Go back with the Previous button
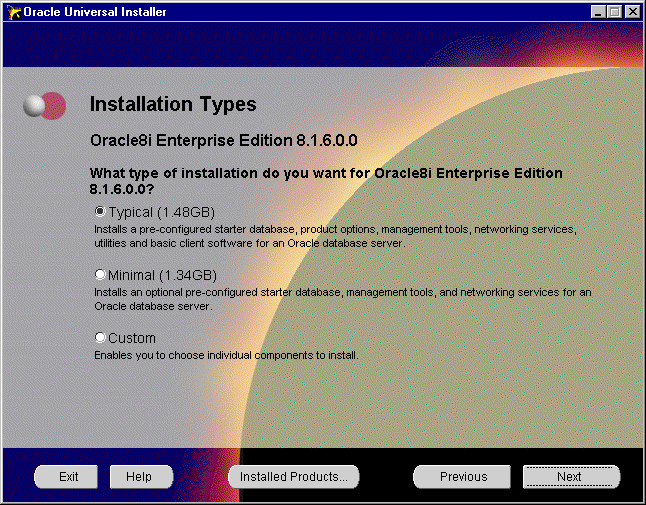The image size is (646, 505). tap(463, 477)
